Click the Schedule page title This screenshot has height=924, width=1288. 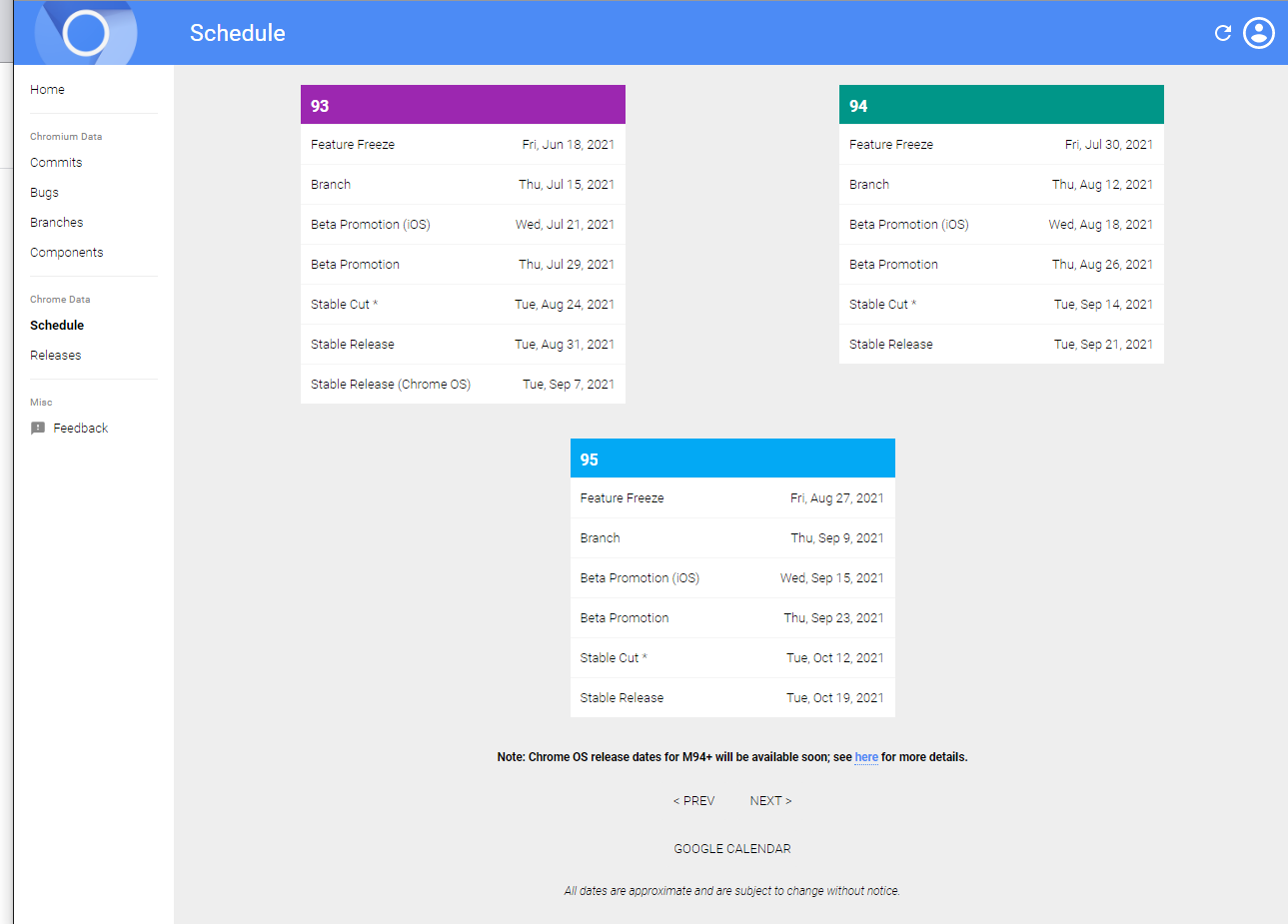pos(238,33)
